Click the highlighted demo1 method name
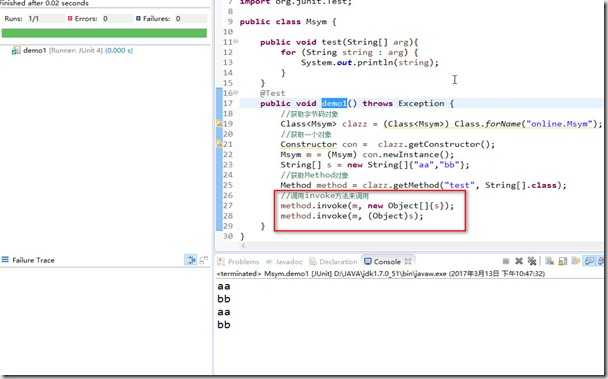 pos(334,103)
